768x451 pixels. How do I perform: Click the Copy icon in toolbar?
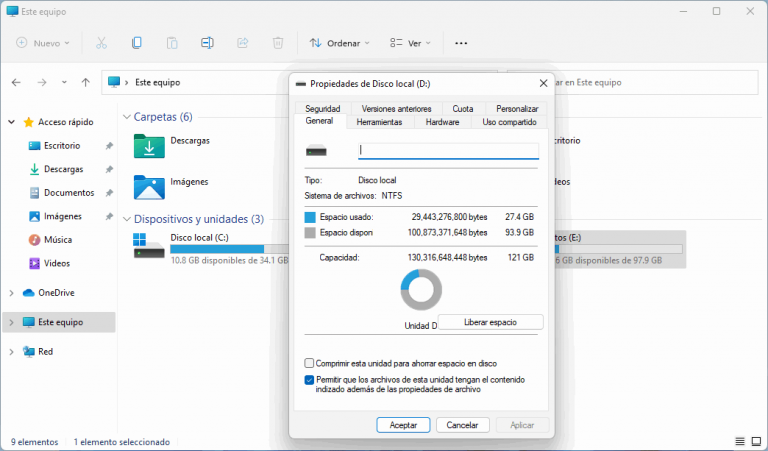point(136,43)
